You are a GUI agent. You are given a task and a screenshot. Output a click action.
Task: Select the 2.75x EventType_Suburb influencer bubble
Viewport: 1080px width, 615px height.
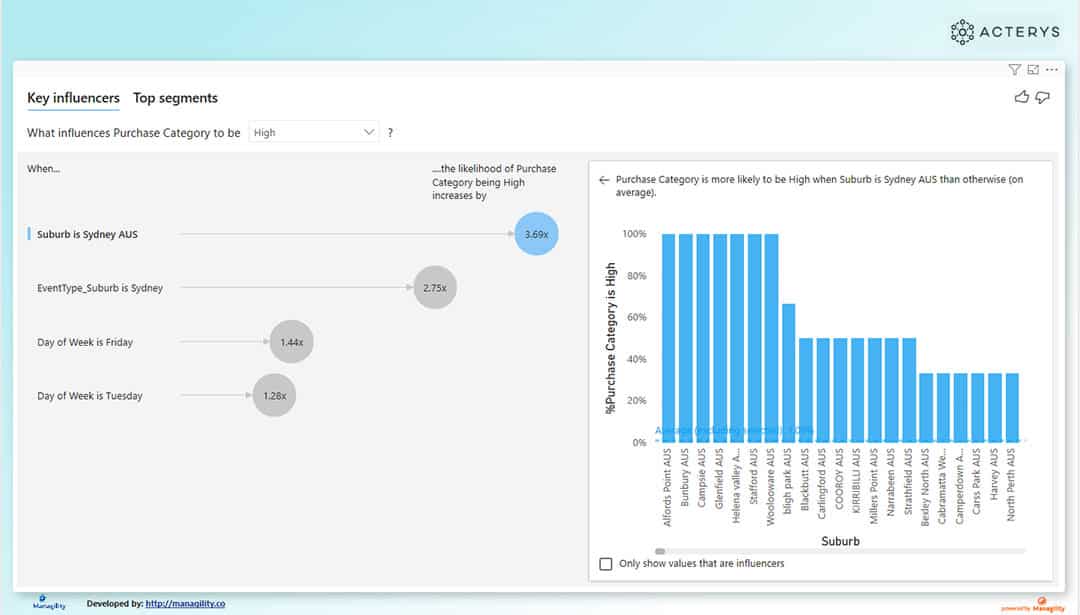[x=434, y=288]
